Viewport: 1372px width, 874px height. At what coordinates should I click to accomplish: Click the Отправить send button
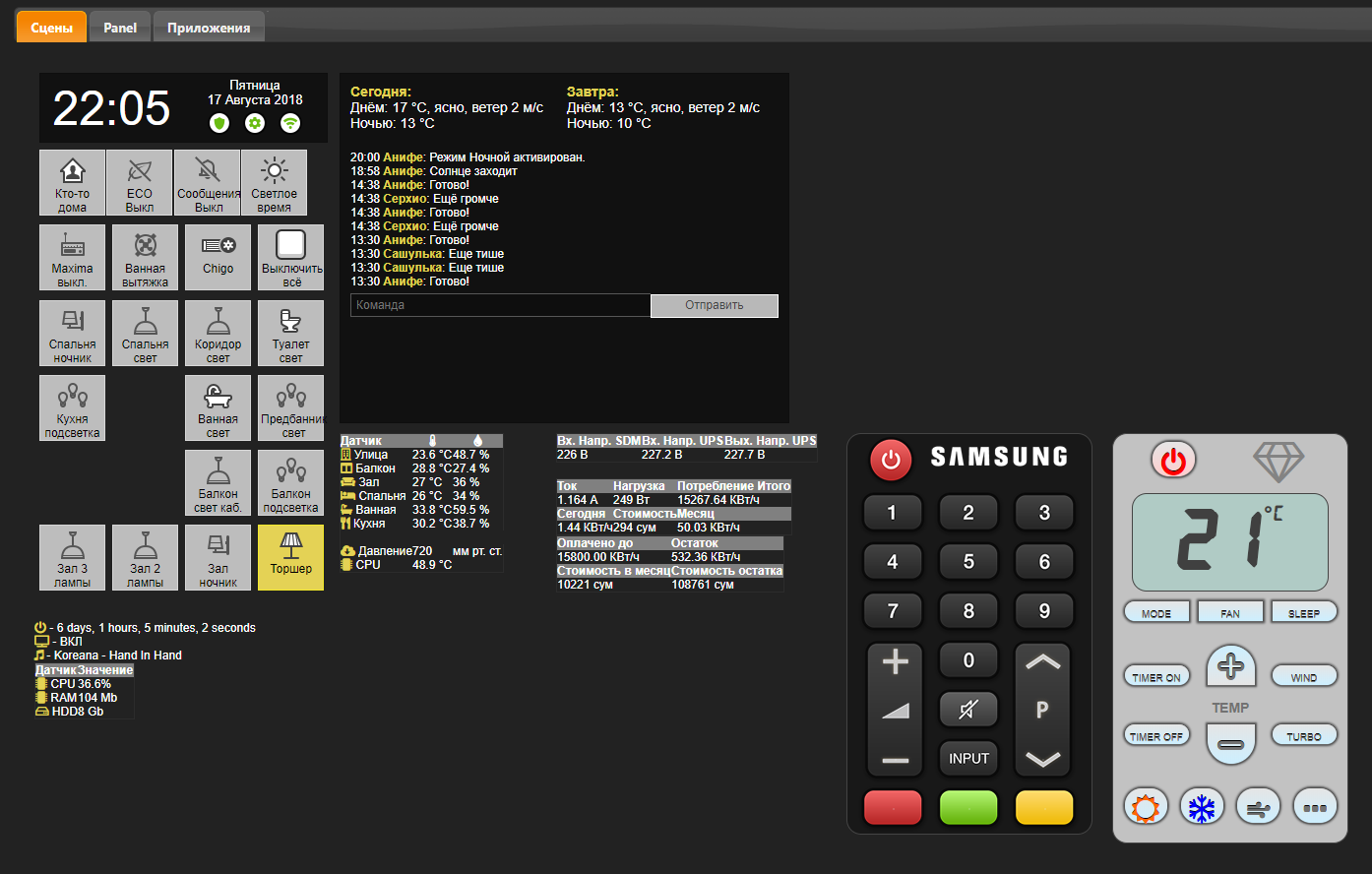(714, 305)
